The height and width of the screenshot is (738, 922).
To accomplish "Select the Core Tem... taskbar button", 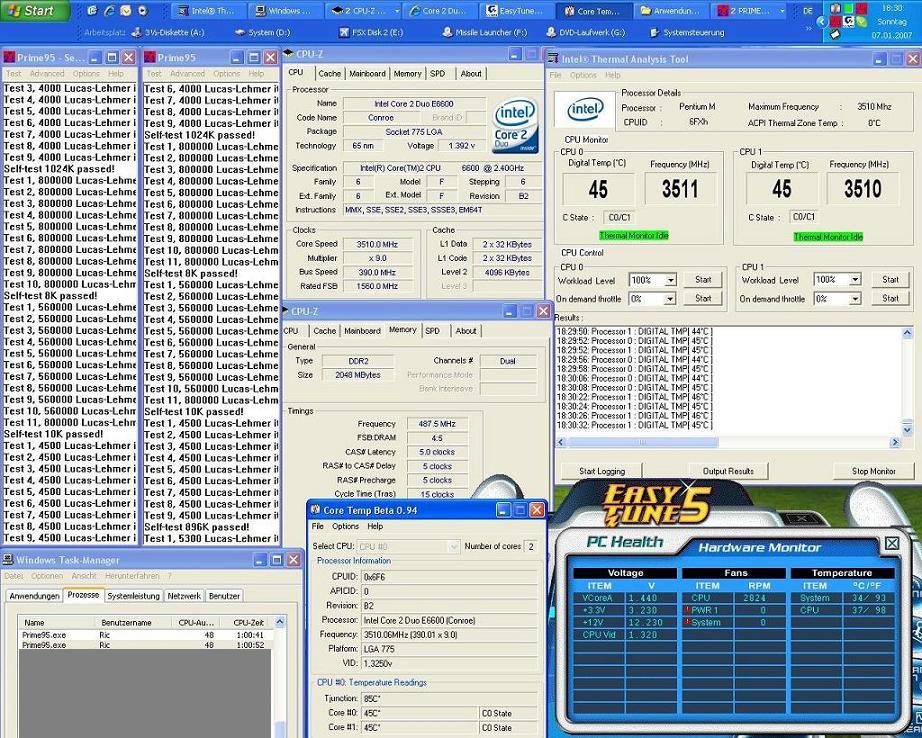I will [x=594, y=11].
